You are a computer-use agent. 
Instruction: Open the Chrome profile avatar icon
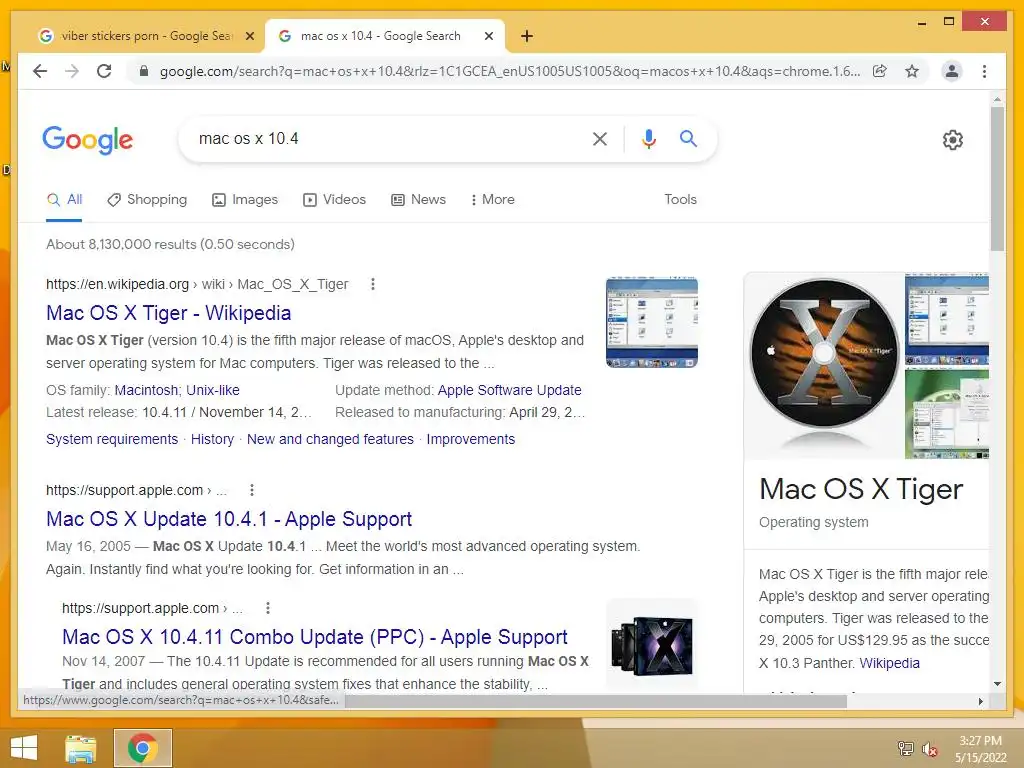(952, 71)
